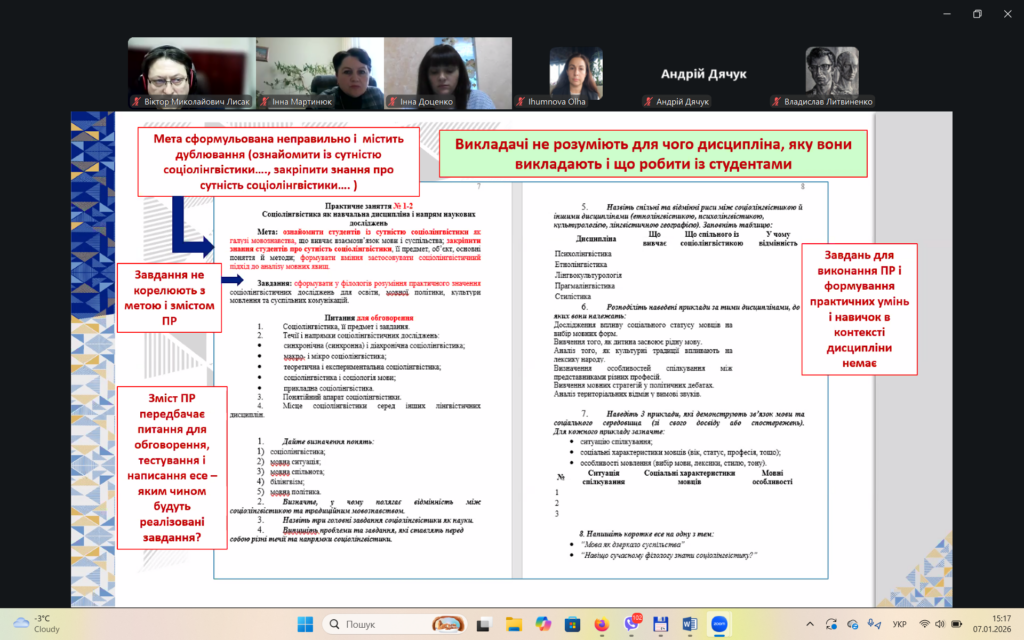Open Microsoft Store taskbar icon

click(572, 623)
